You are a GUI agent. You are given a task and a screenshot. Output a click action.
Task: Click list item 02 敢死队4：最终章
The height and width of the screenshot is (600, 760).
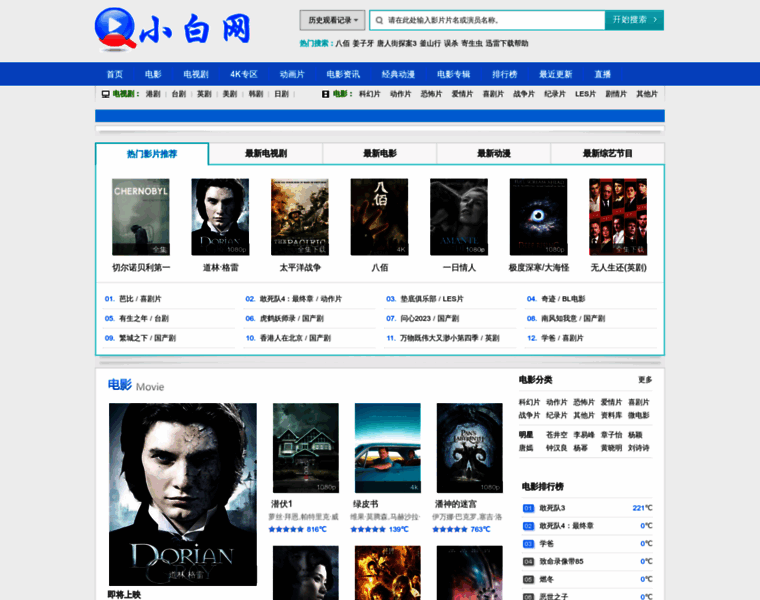[301, 299]
